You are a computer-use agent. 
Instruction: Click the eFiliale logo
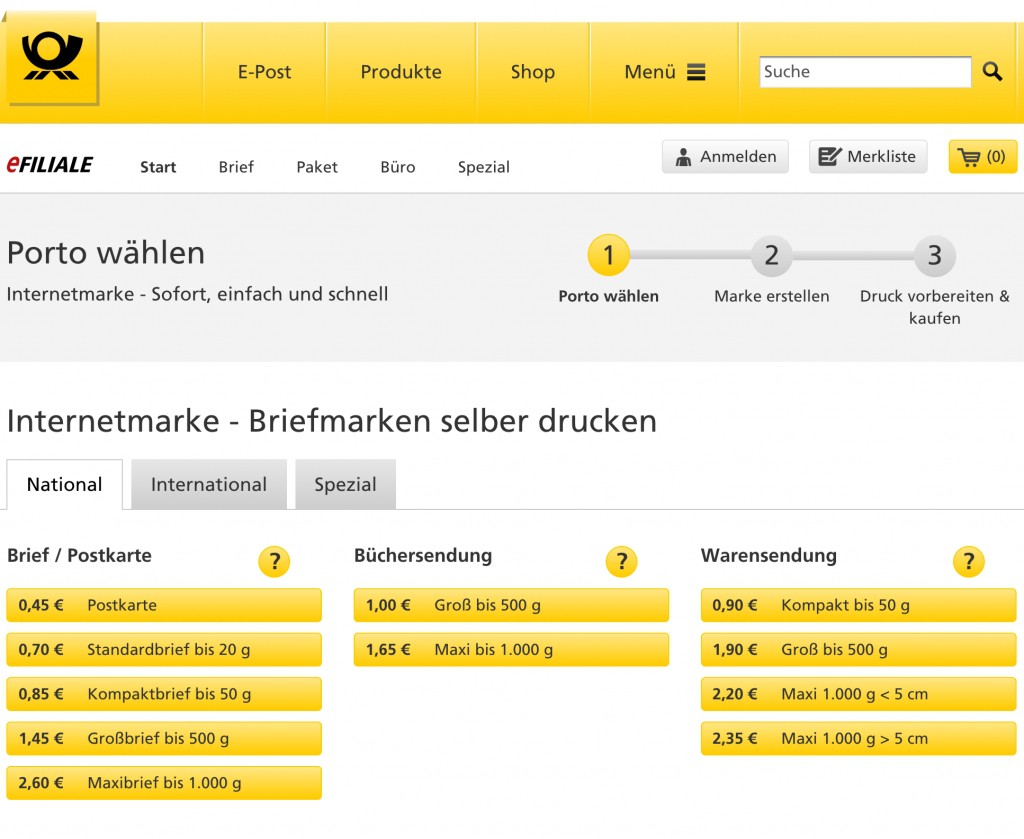tap(50, 166)
